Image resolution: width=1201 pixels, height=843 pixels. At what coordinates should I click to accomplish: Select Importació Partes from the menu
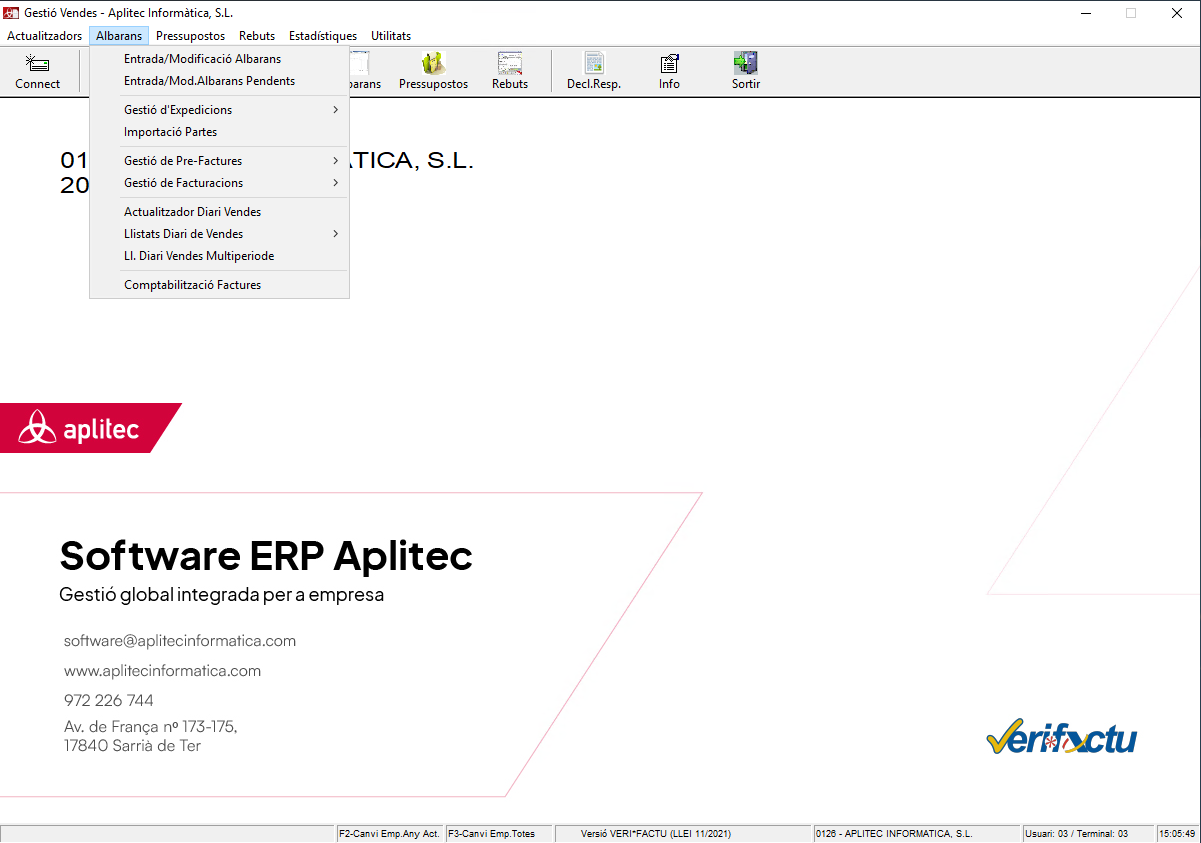click(170, 132)
